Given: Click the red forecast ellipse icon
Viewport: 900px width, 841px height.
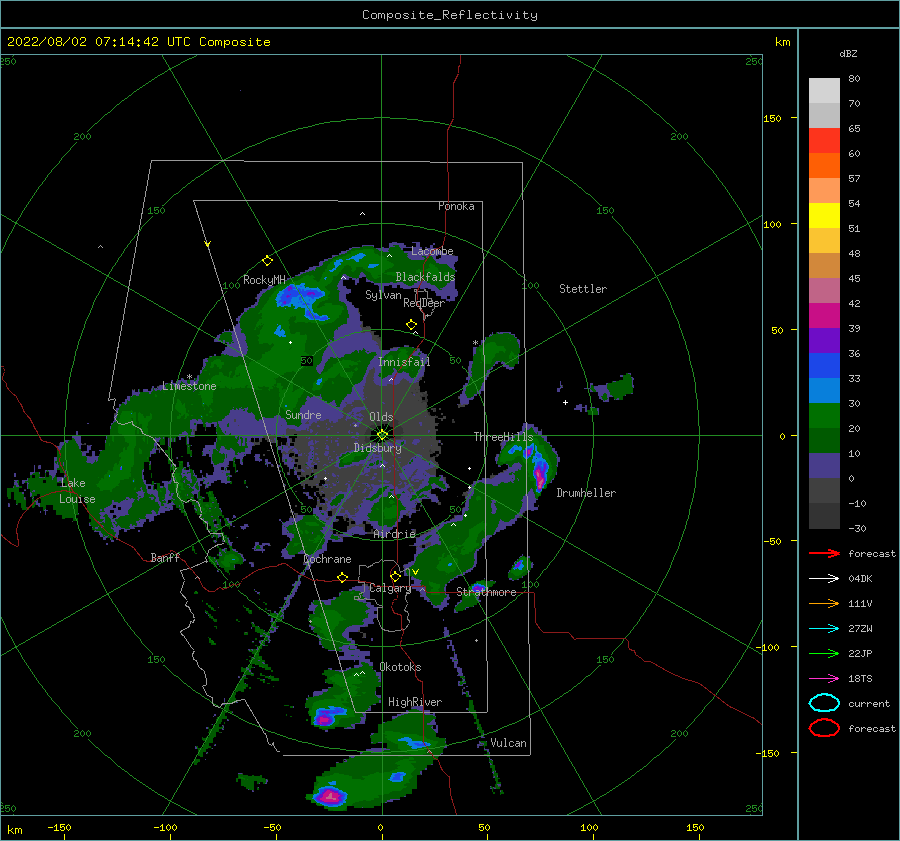Looking at the screenshot, I should pos(824,728).
